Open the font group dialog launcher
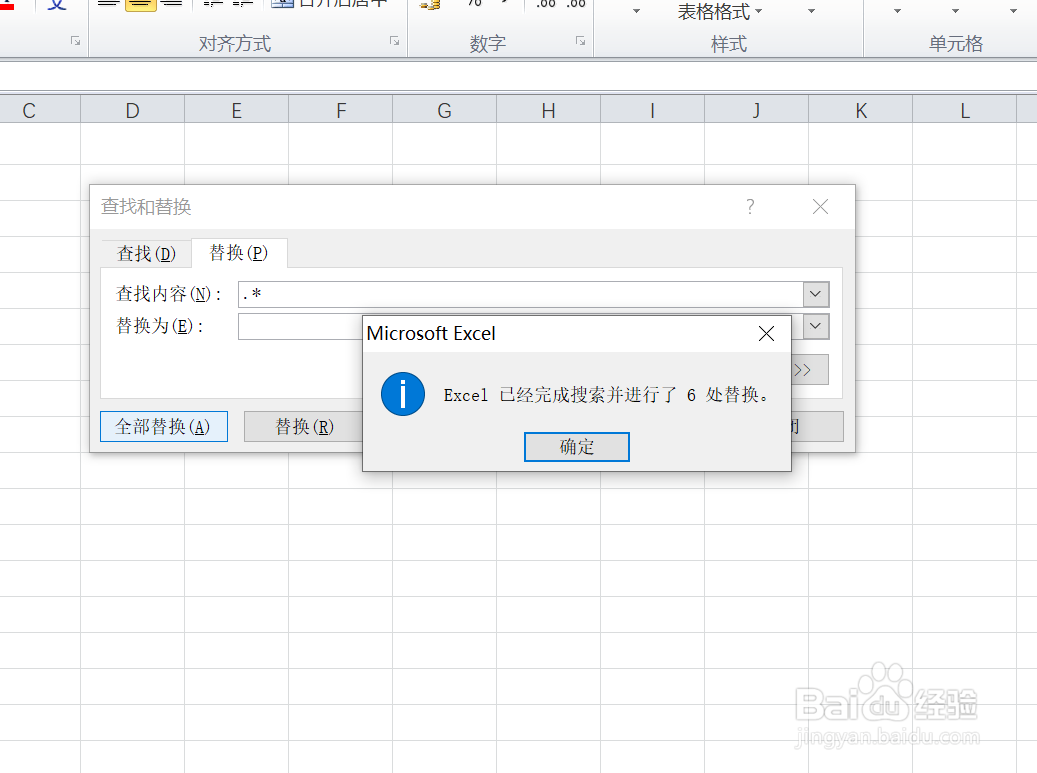The width and height of the screenshot is (1037, 773). (75, 41)
